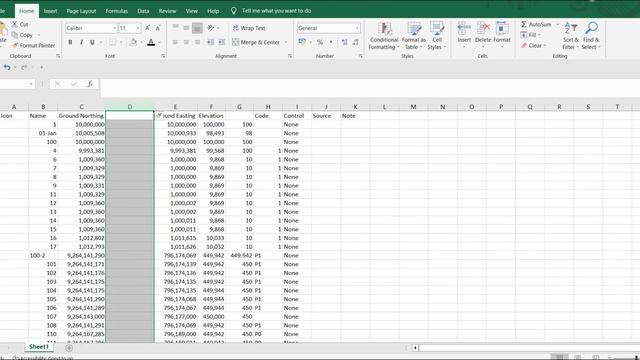Toggle Middle Align
Viewport: 640px width, 360px height.
[x=186, y=28]
